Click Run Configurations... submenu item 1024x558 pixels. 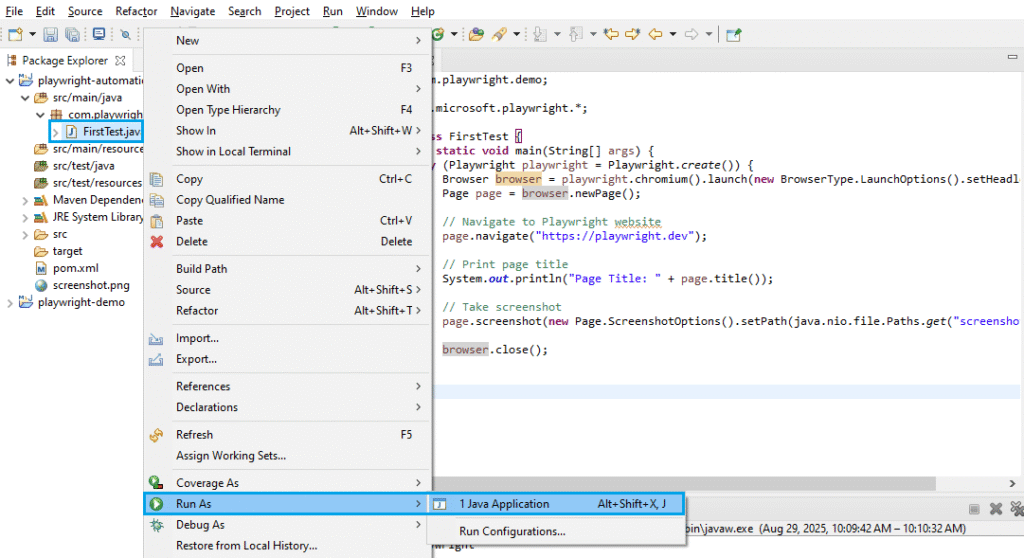[x=556, y=532]
